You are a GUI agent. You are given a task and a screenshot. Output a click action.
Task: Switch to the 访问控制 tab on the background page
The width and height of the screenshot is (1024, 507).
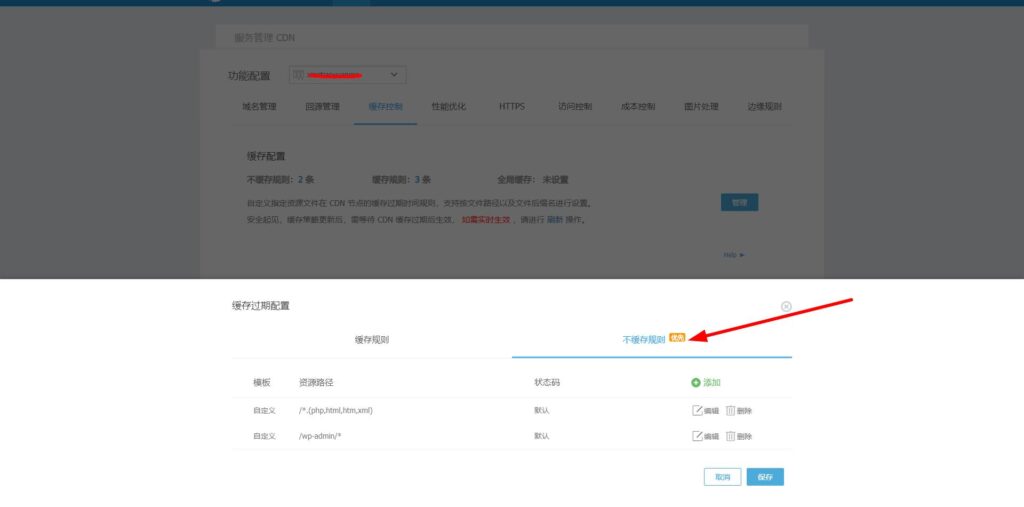click(x=575, y=106)
